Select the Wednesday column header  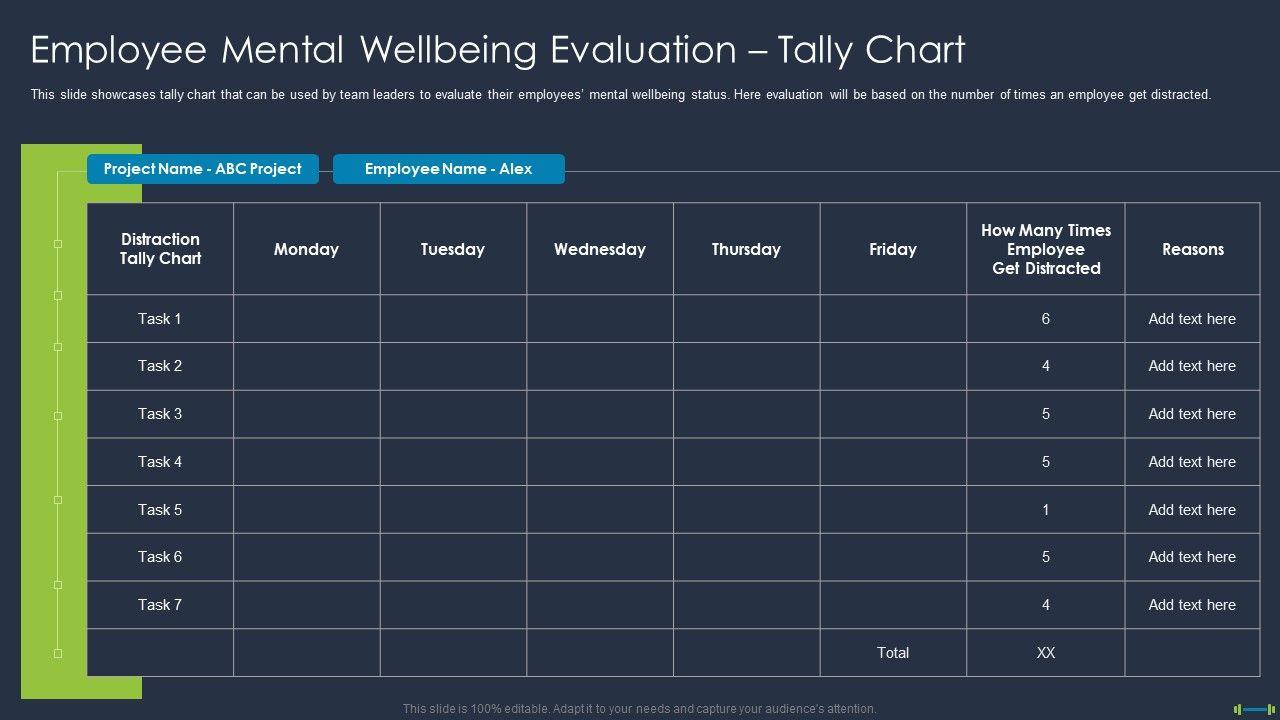[x=599, y=249]
